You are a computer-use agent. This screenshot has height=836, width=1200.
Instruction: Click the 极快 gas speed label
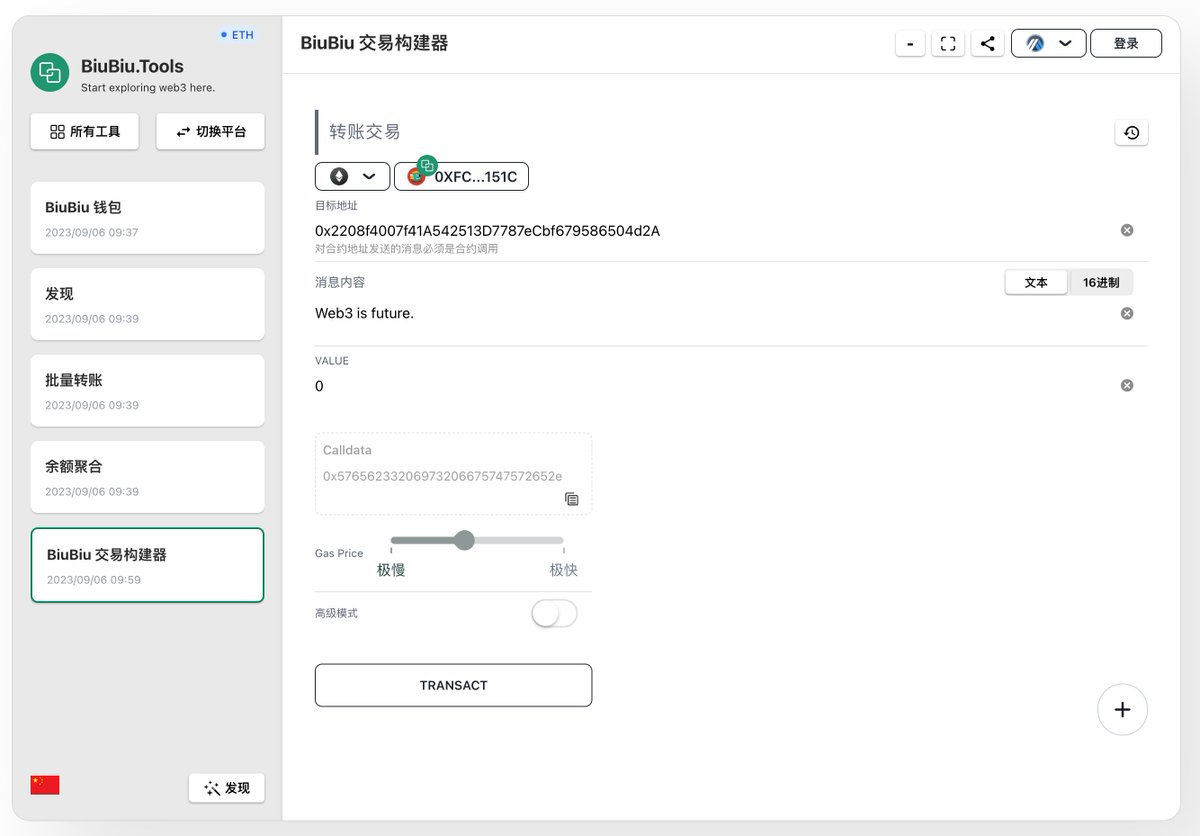[x=563, y=570]
